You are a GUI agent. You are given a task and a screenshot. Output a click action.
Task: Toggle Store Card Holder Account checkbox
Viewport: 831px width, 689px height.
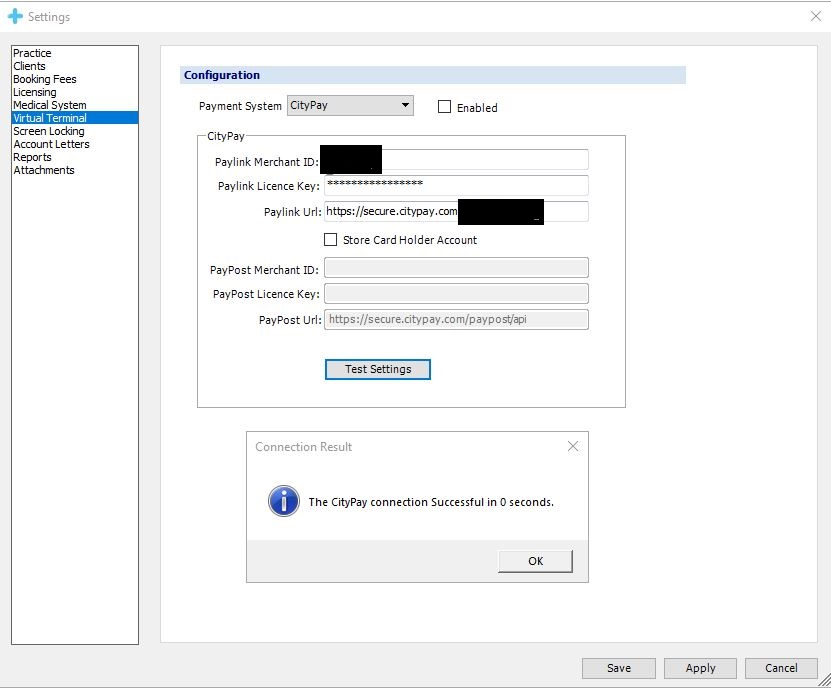click(x=331, y=240)
